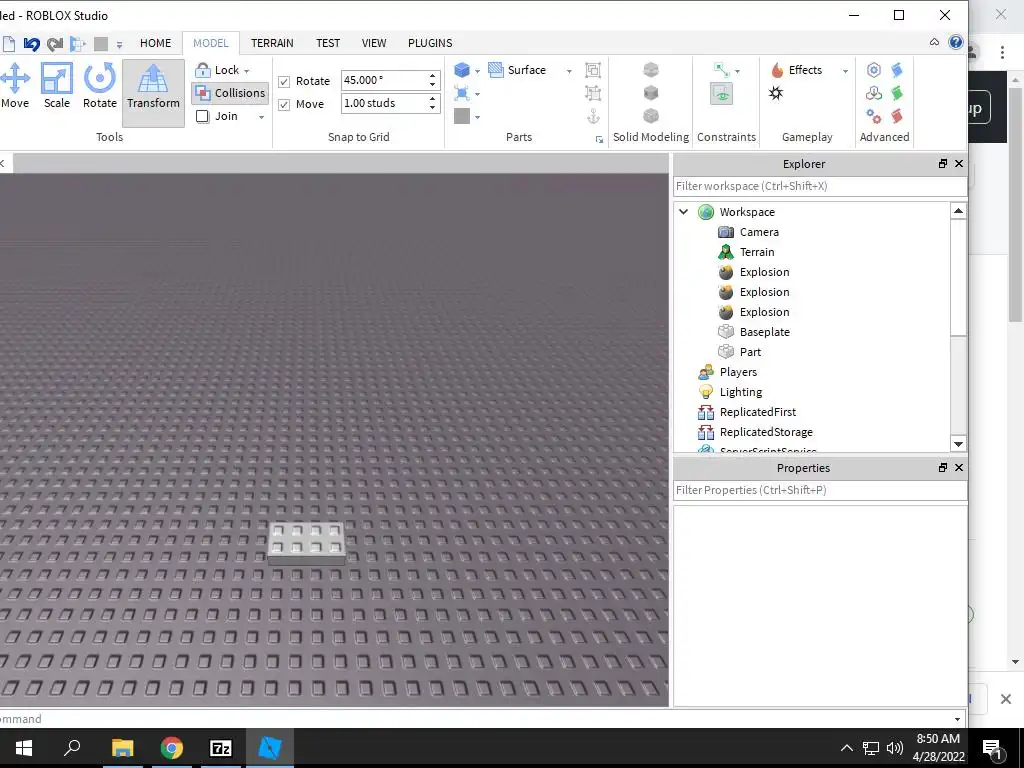Click the blue script scroll icon
1024x768 pixels.
tap(897, 70)
